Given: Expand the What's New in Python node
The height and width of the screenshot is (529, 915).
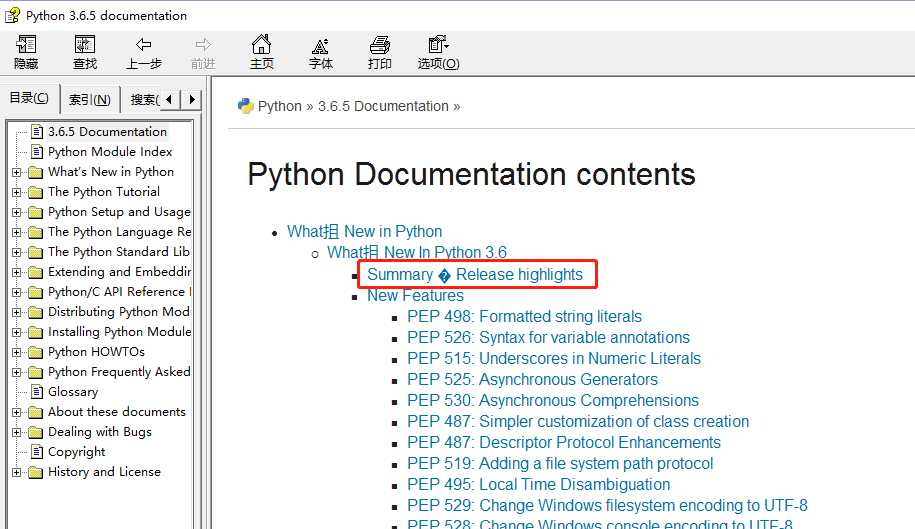Looking at the screenshot, I should [16, 172].
